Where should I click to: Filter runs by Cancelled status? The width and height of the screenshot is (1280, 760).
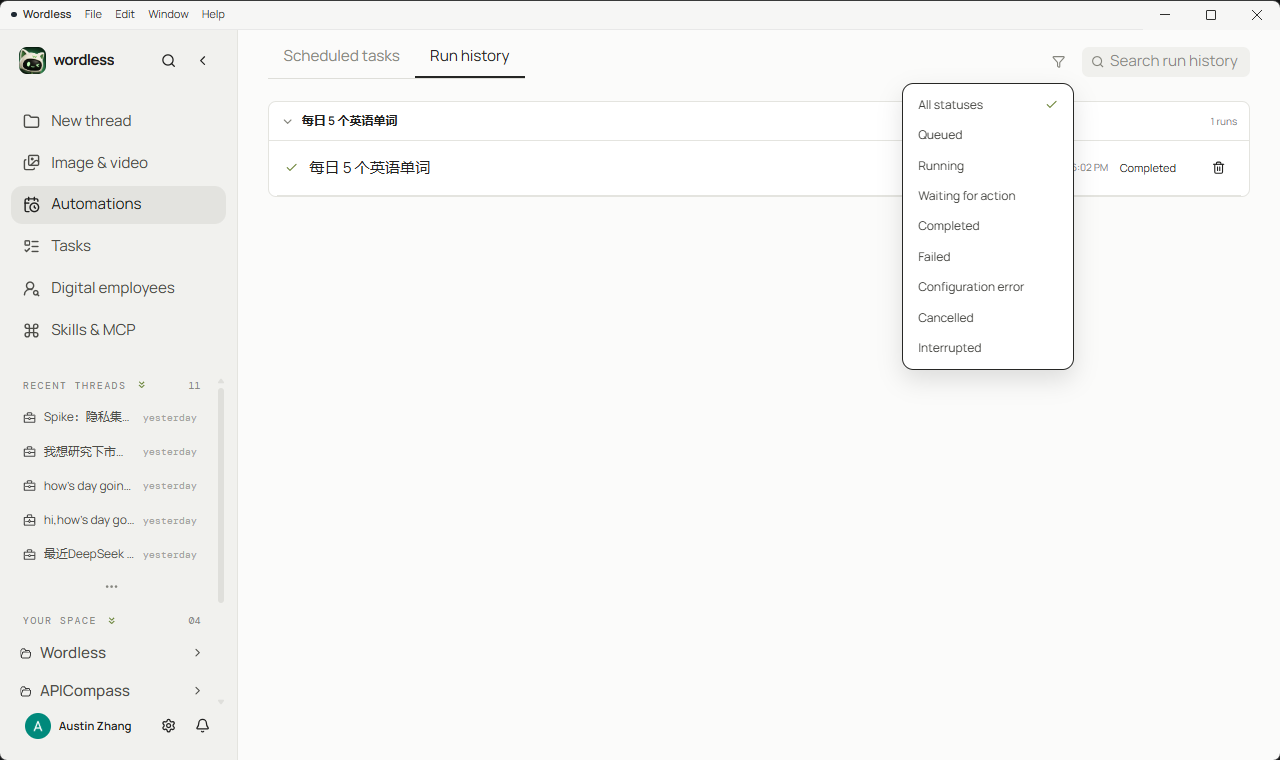(x=988, y=318)
